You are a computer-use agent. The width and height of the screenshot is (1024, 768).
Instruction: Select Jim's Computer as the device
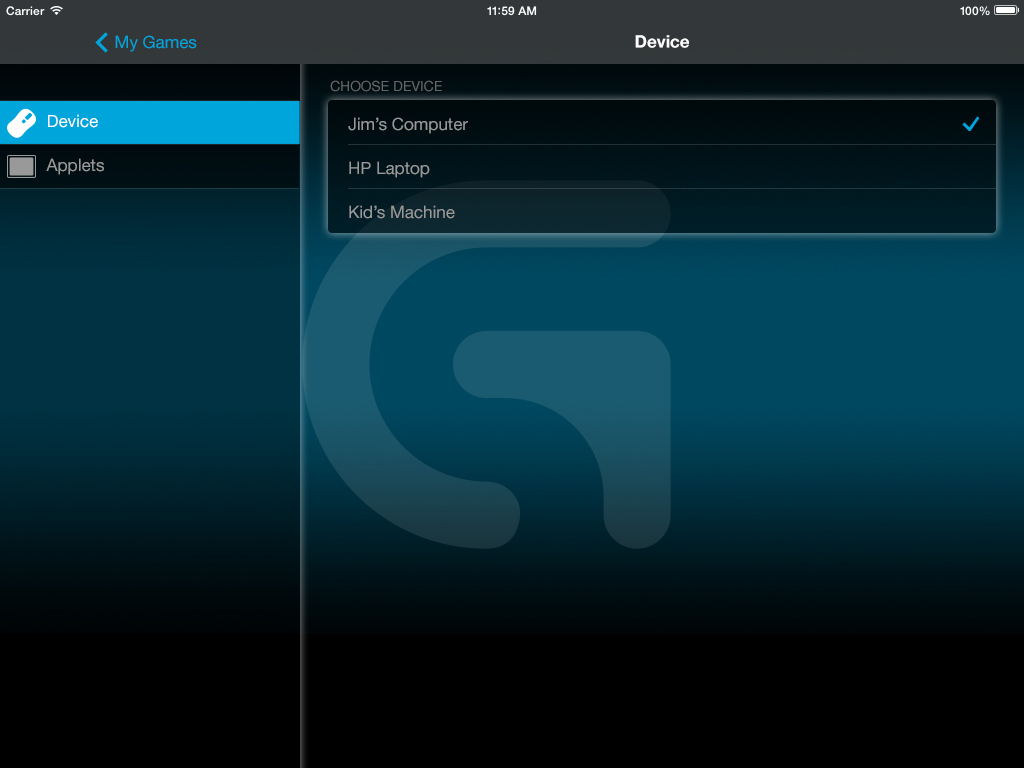point(408,124)
